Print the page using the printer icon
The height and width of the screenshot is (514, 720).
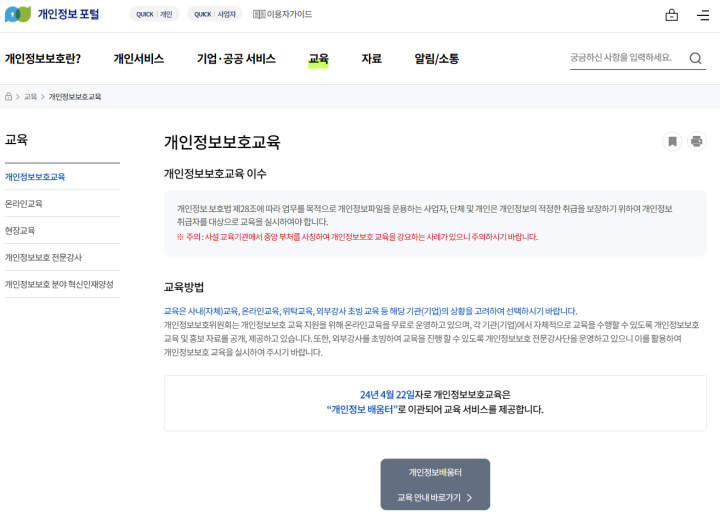(x=697, y=141)
